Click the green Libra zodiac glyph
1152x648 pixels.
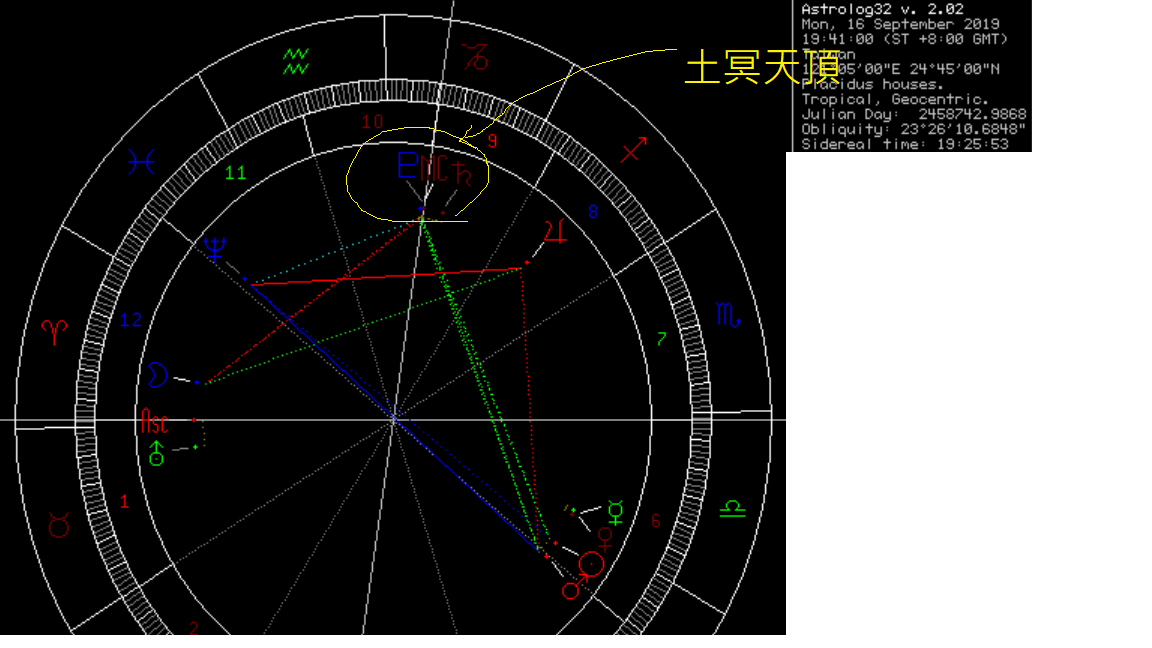click(732, 508)
